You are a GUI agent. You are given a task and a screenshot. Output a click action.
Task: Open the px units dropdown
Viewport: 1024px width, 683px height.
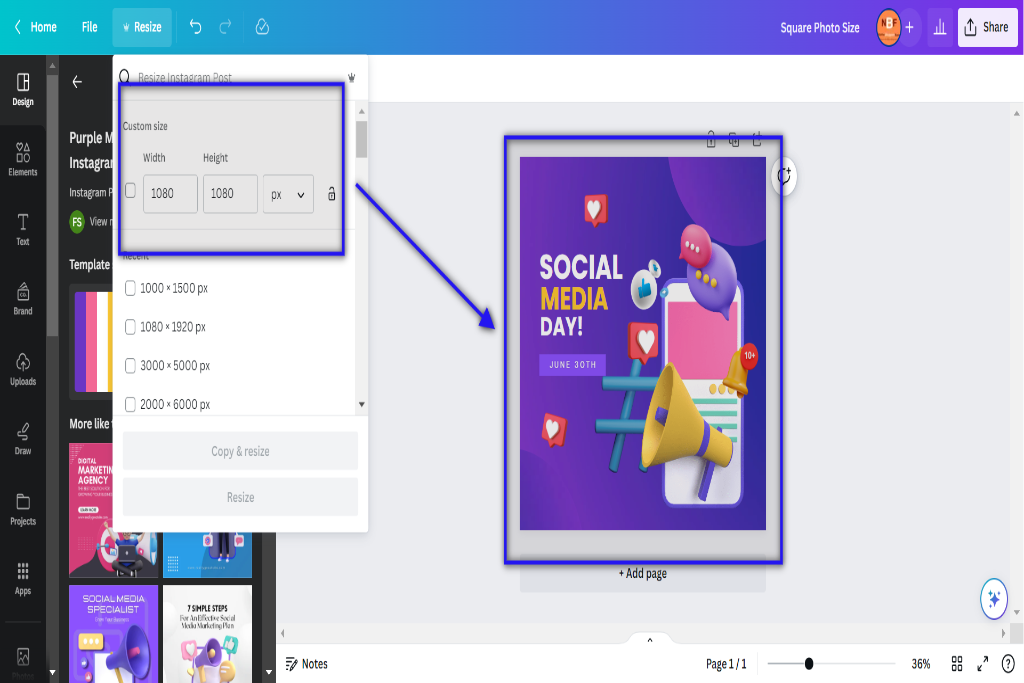[288, 194]
